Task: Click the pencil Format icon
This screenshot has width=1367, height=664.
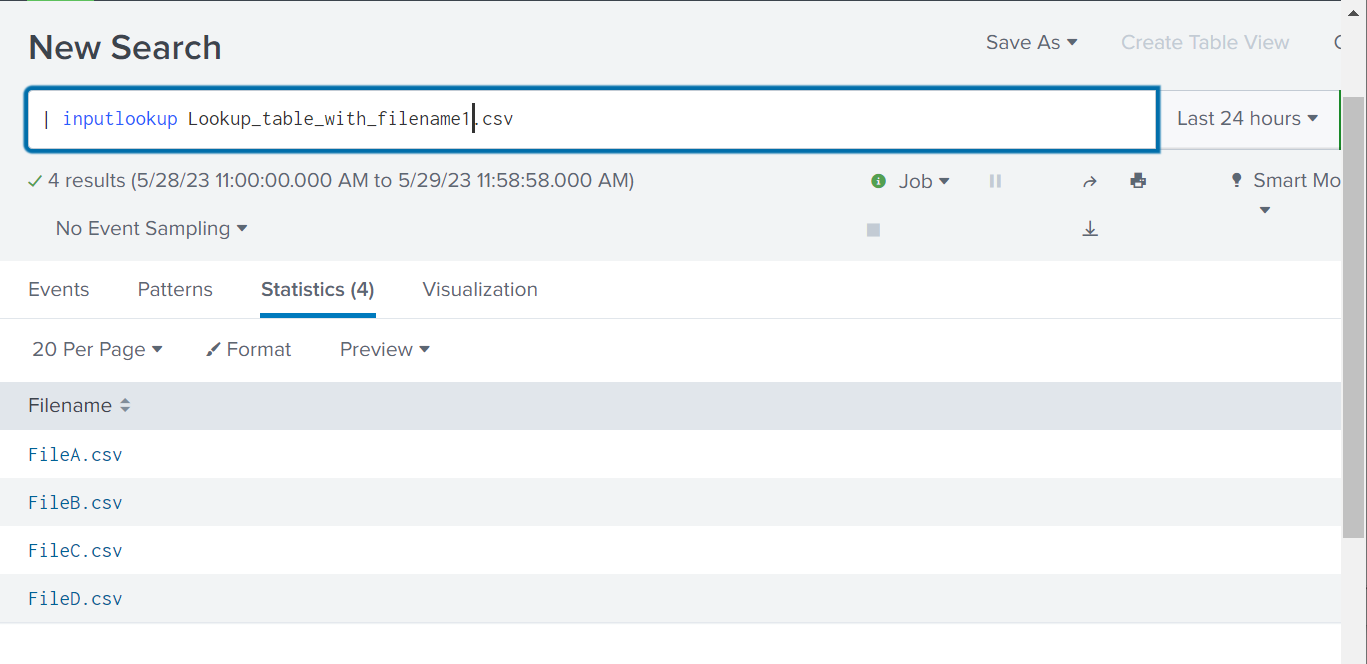Action: pyautogui.click(x=213, y=349)
